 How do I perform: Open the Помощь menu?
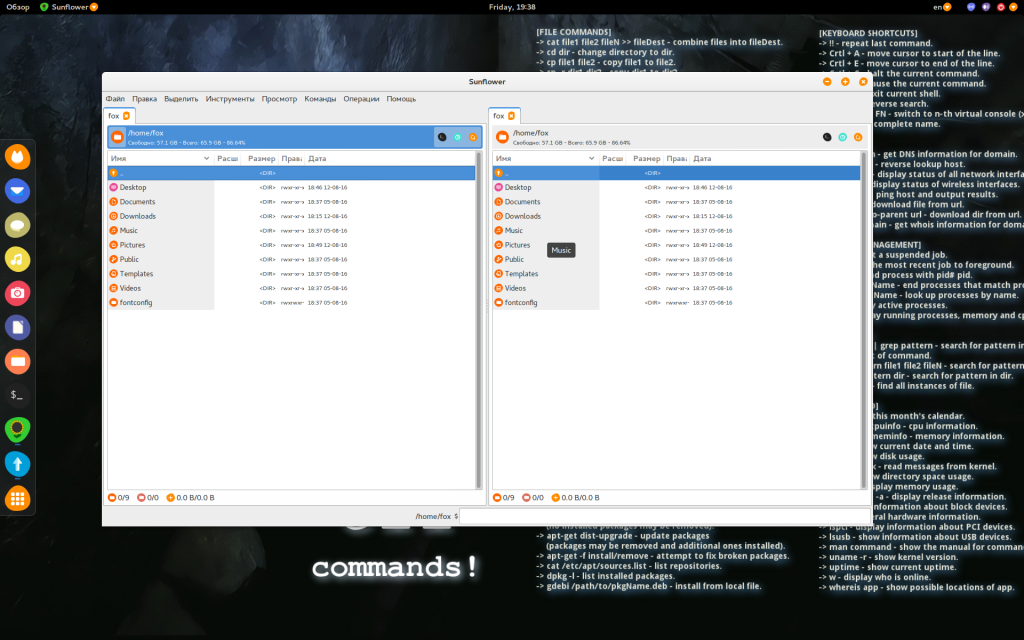(401, 99)
